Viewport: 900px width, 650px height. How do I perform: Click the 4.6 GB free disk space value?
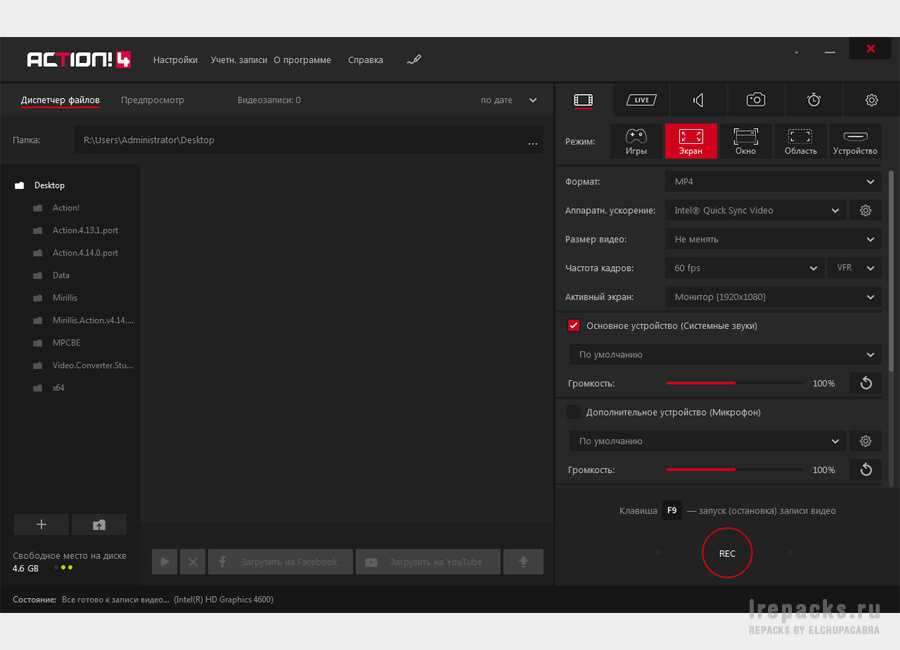[26, 568]
